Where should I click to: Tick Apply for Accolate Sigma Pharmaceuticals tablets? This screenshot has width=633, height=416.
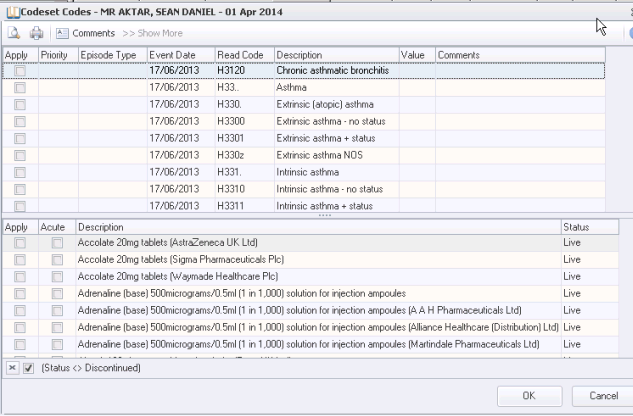19,260
